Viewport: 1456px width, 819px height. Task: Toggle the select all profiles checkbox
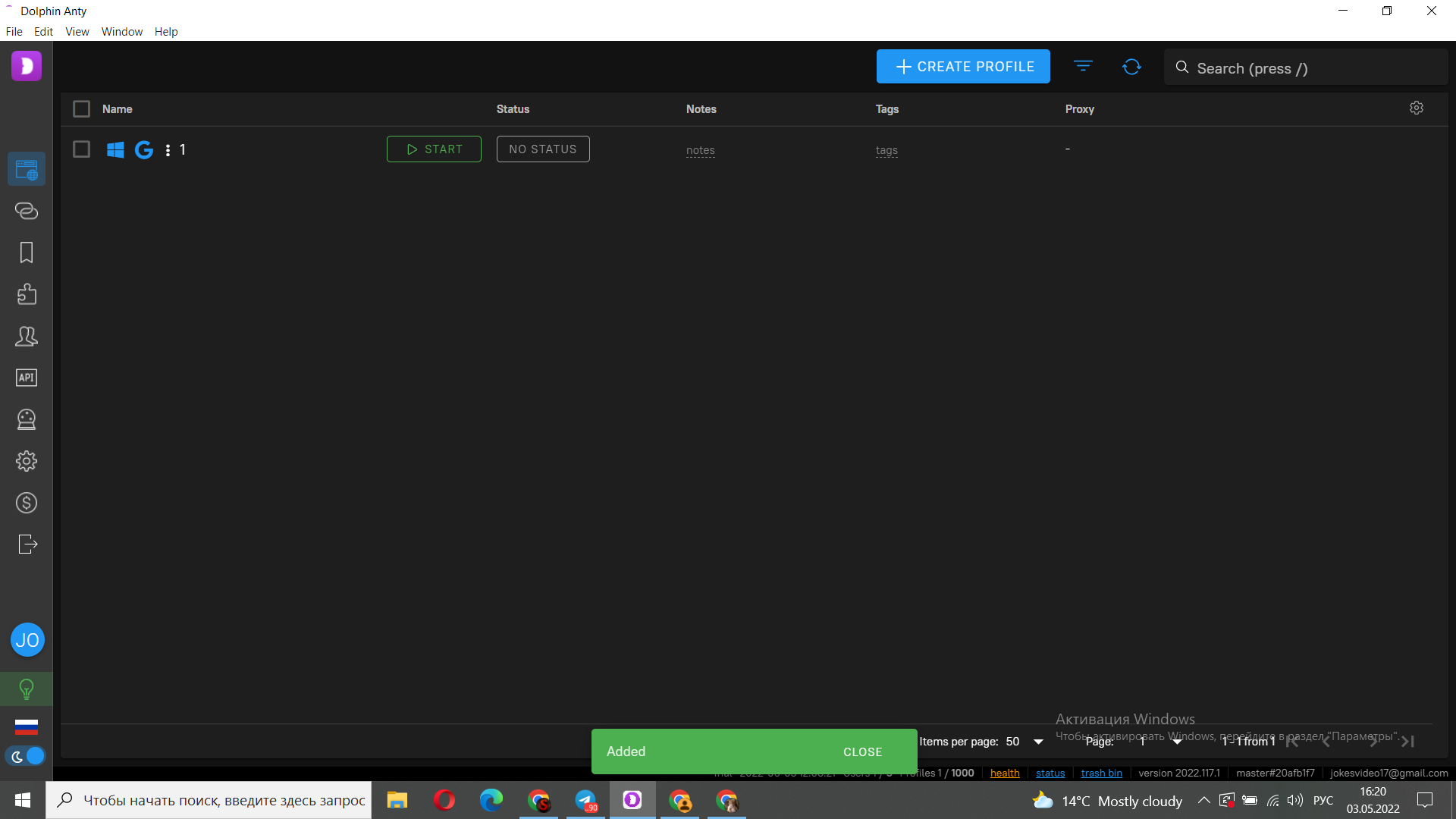(81, 108)
